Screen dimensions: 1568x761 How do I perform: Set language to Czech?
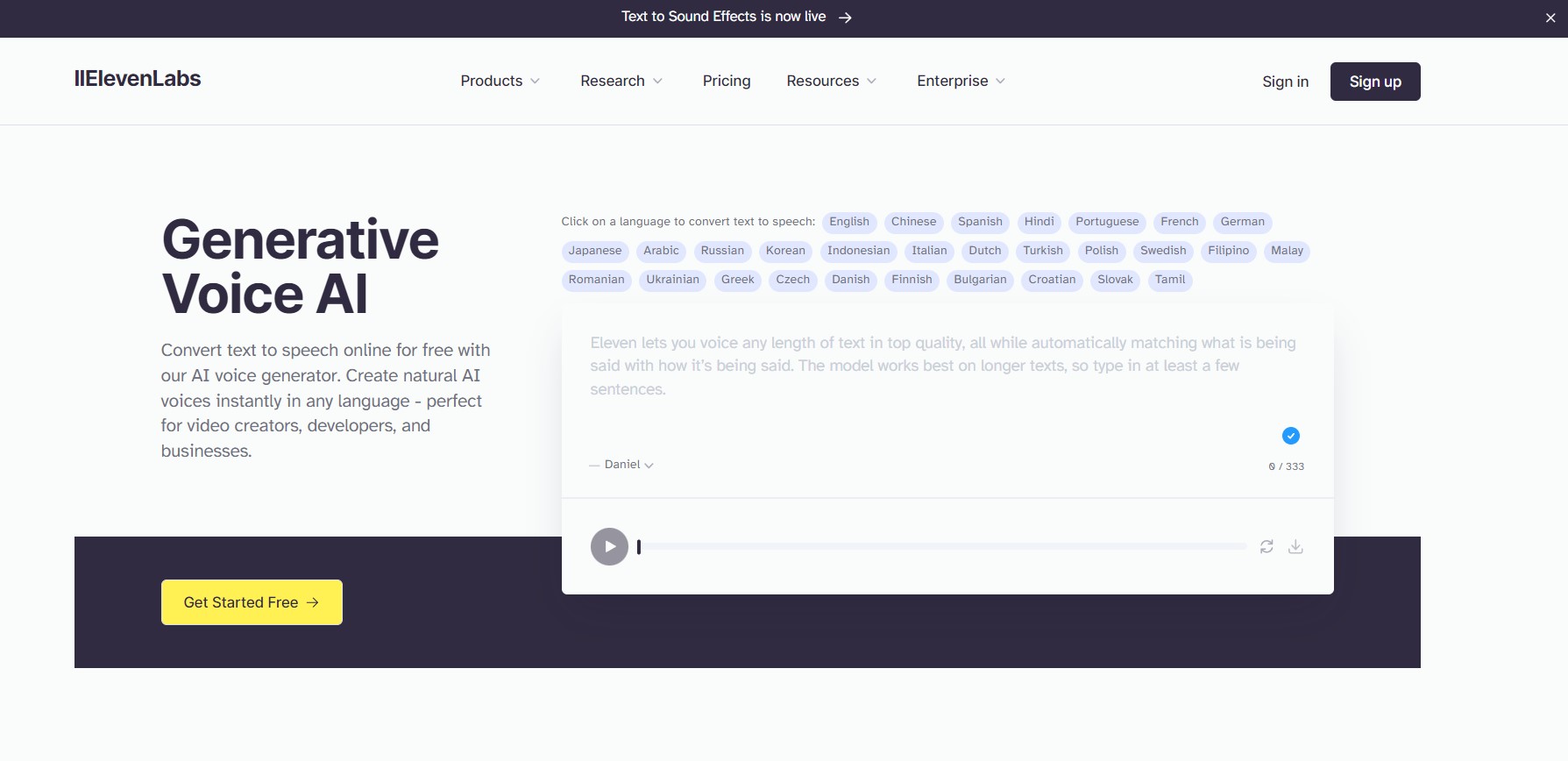point(793,280)
